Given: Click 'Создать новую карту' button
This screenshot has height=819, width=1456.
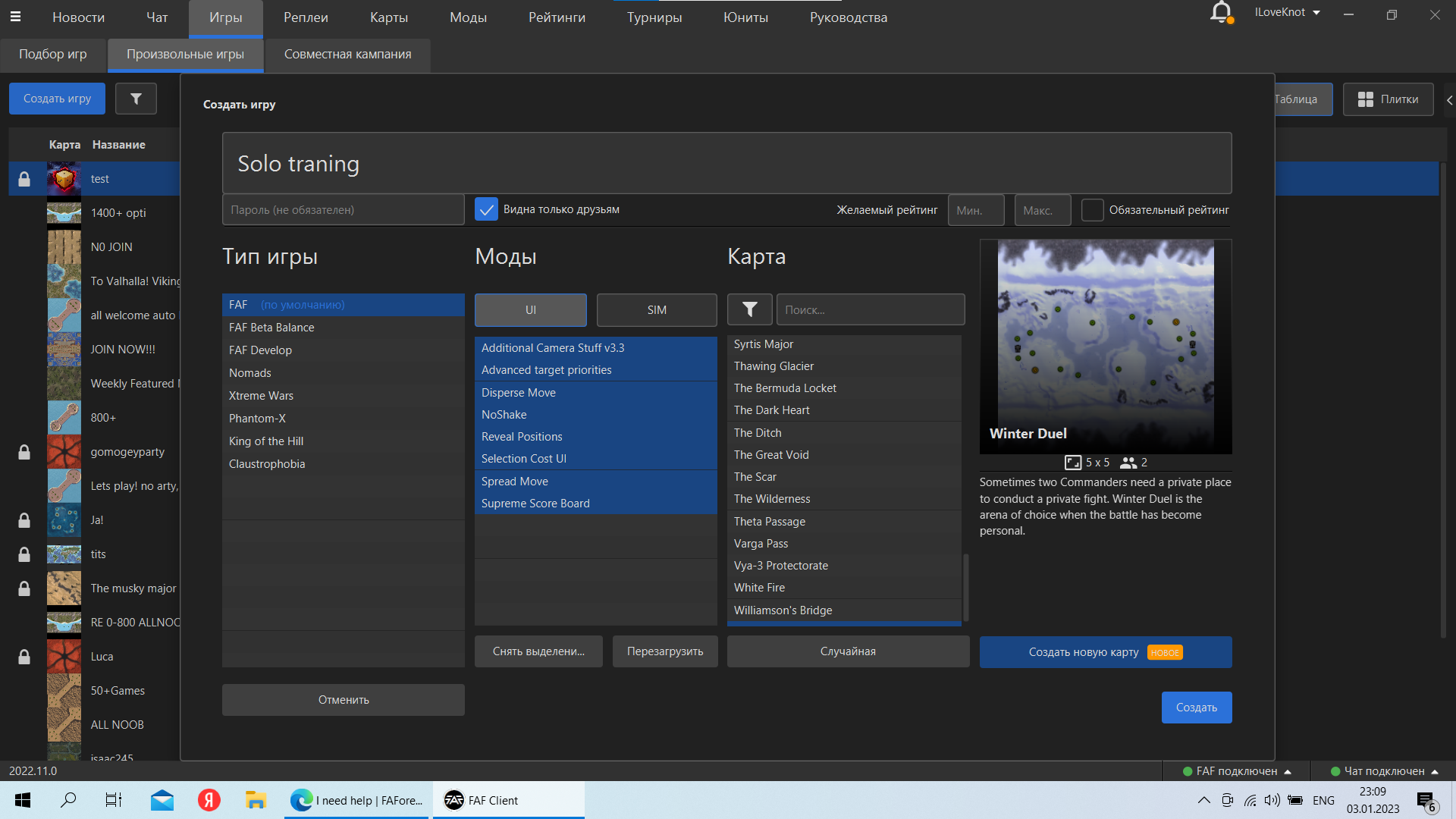Looking at the screenshot, I should click(1106, 652).
